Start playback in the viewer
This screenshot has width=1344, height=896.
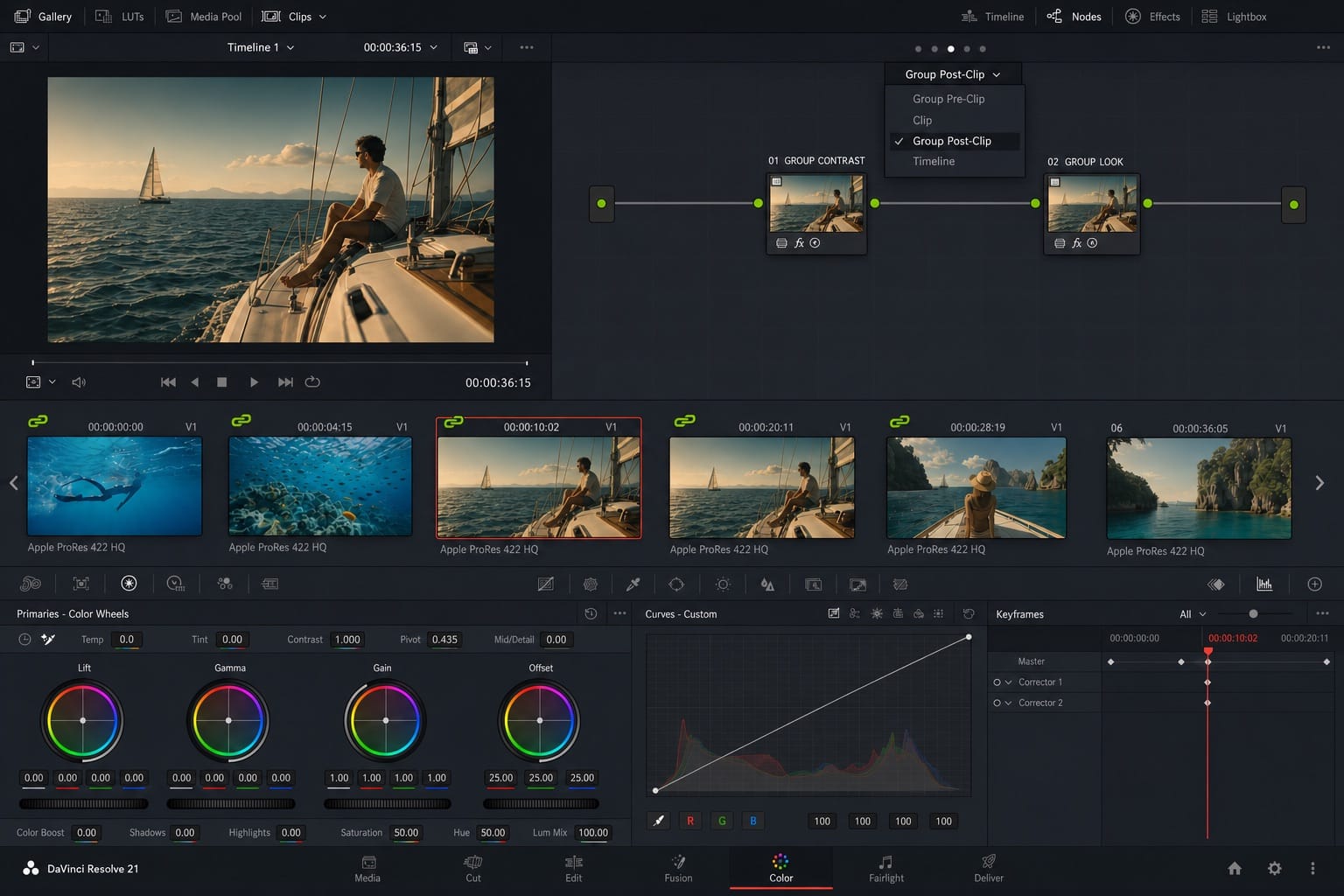click(x=254, y=382)
